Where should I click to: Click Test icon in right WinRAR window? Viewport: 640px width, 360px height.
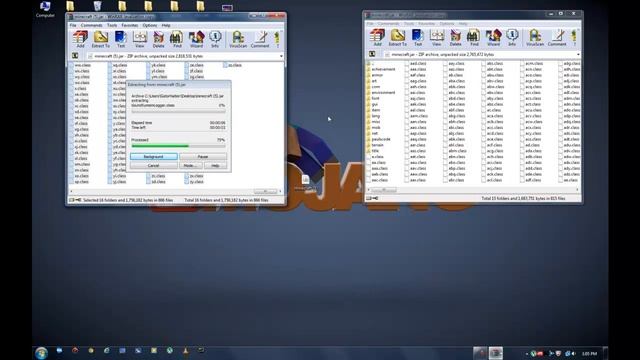[x=418, y=37]
